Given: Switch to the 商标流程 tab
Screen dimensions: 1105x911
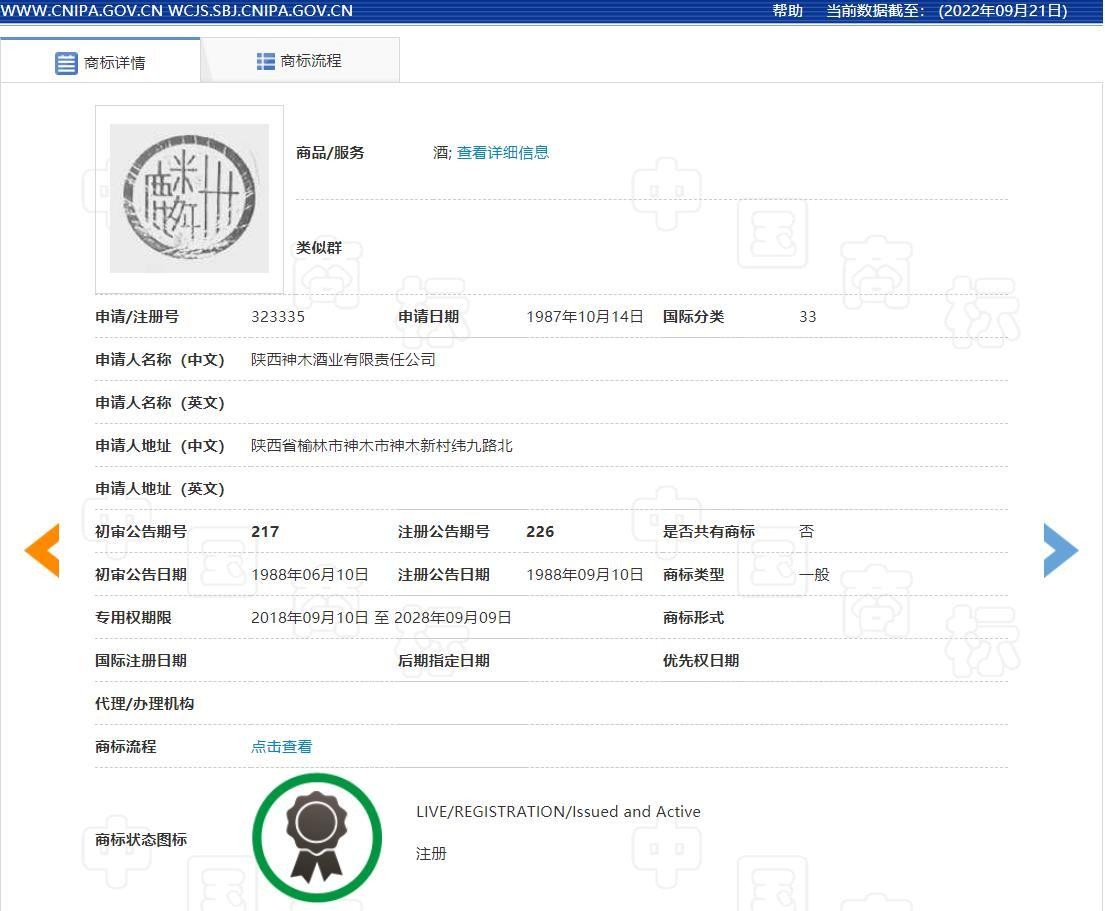Looking at the screenshot, I should (x=311, y=61).
